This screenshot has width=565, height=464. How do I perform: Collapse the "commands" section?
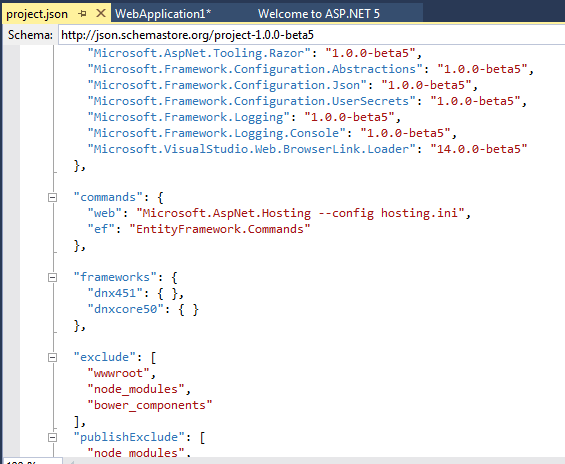tap(53, 197)
